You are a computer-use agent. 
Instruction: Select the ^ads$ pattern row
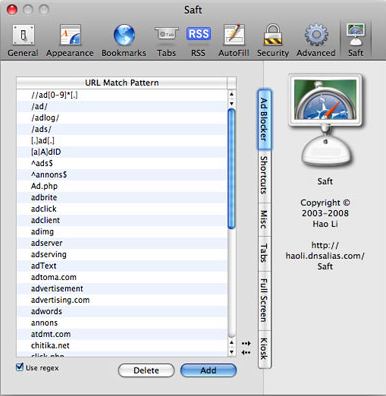point(122,163)
